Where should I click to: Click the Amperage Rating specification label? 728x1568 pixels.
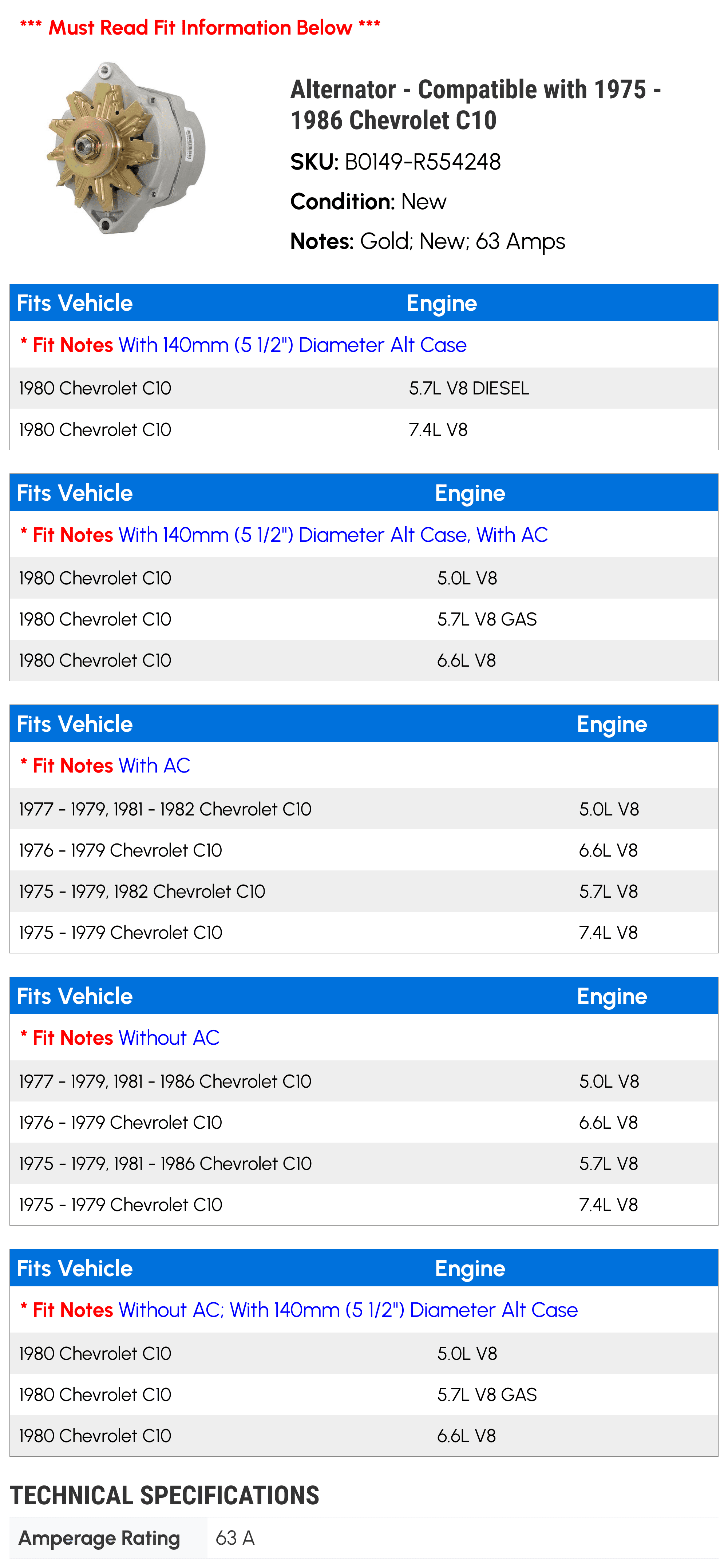[99, 1537]
